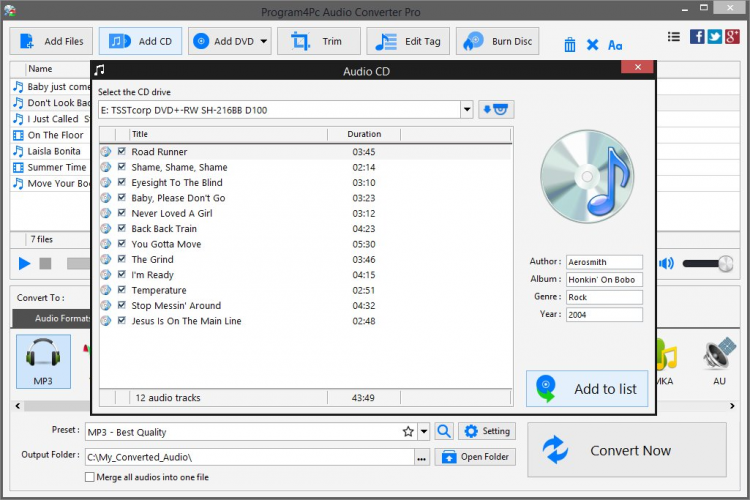Click the disc icon beside I'm Ready
Screen dimensions: 750x500
106,275
